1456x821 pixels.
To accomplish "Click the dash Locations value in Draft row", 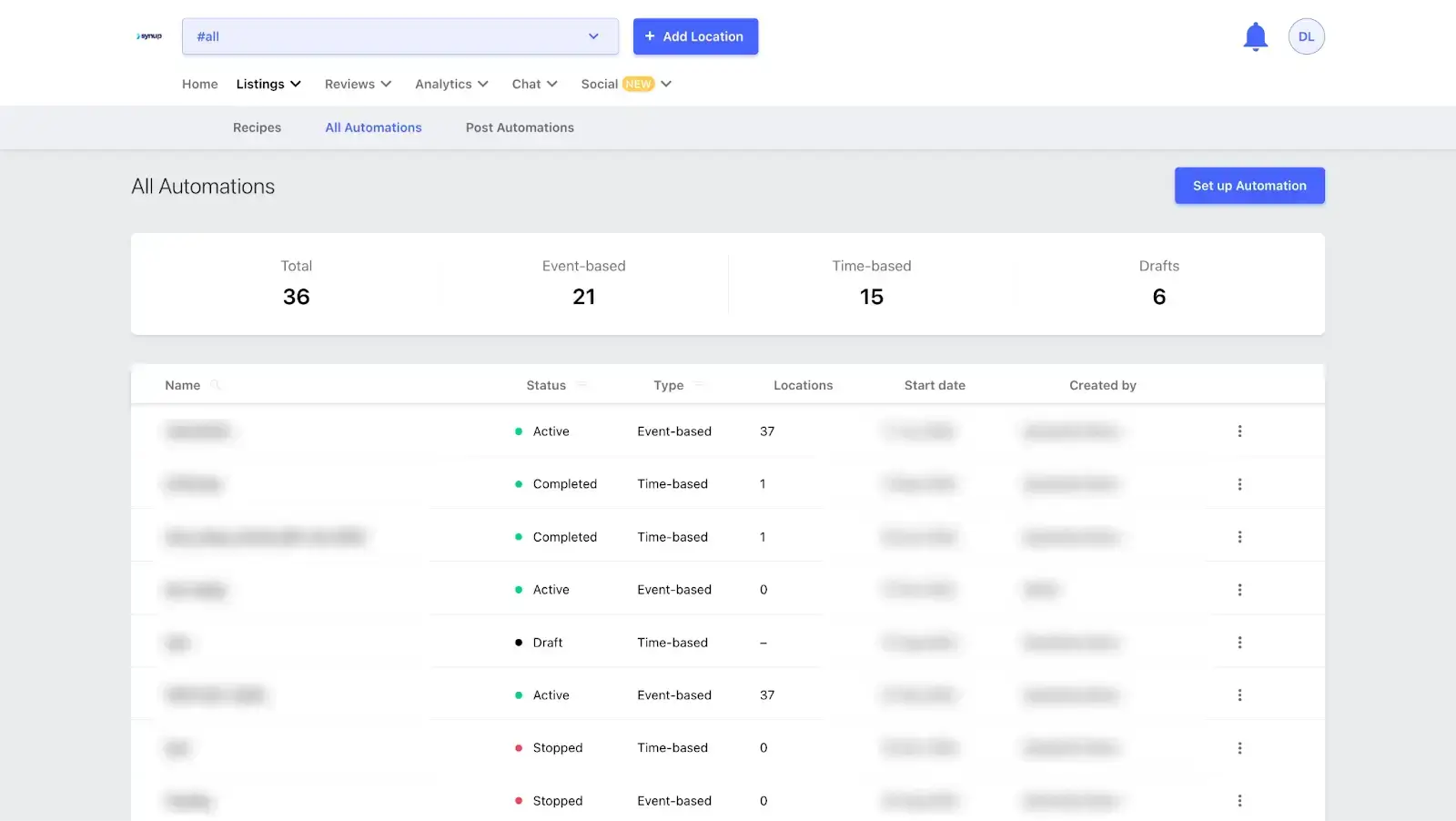I will point(763,643).
